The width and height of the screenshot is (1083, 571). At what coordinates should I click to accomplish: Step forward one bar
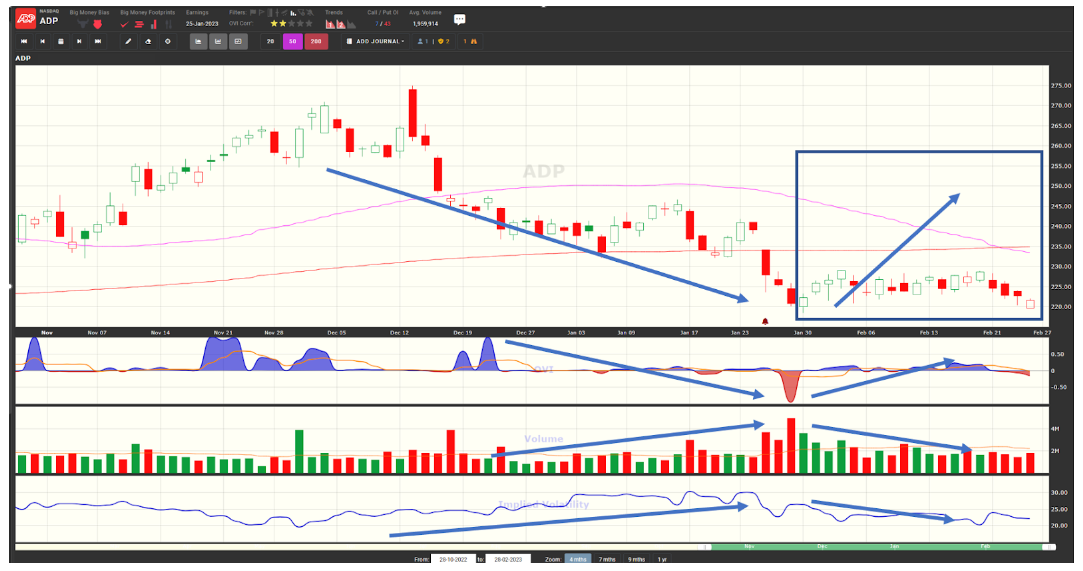tap(79, 41)
